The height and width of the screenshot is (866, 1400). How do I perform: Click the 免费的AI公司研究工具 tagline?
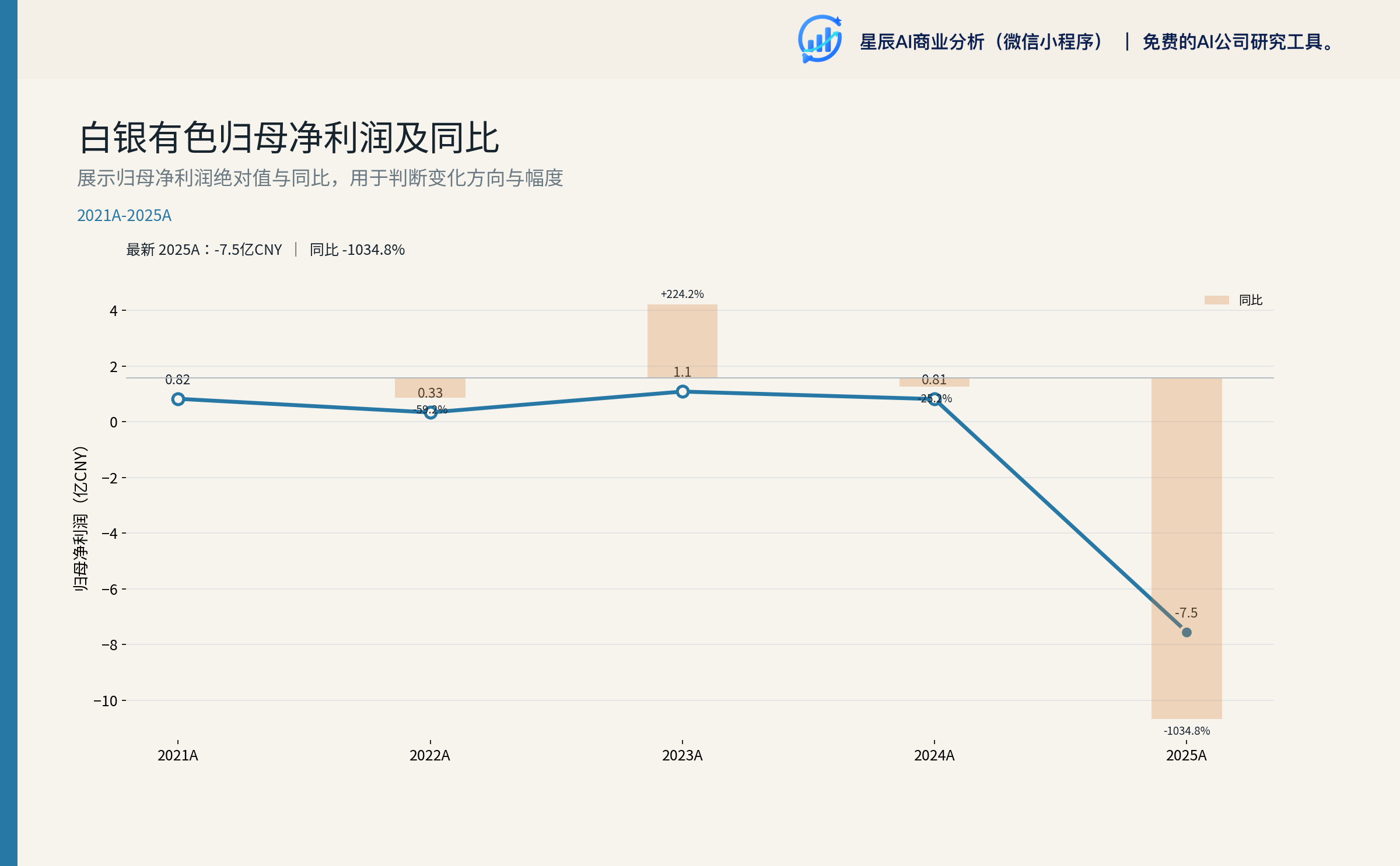(x=1238, y=42)
